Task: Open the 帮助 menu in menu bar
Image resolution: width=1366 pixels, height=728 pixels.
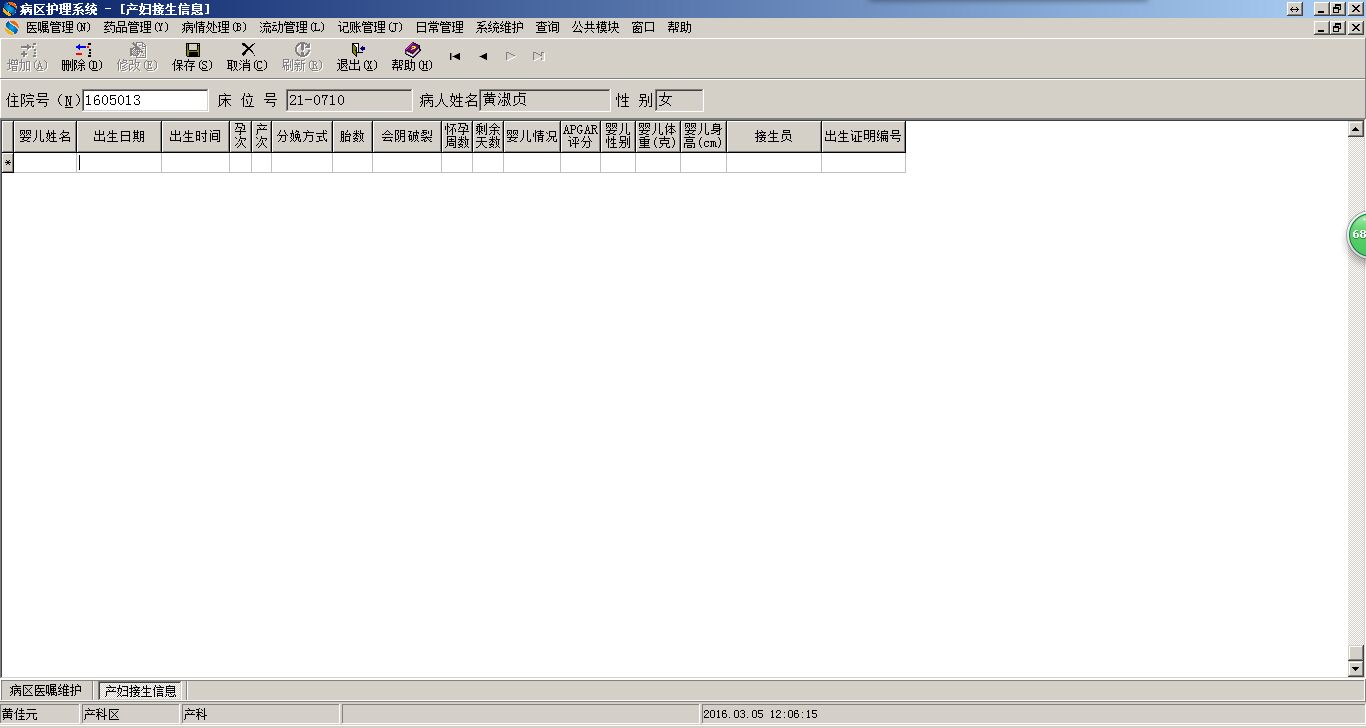Action: coord(679,28)
